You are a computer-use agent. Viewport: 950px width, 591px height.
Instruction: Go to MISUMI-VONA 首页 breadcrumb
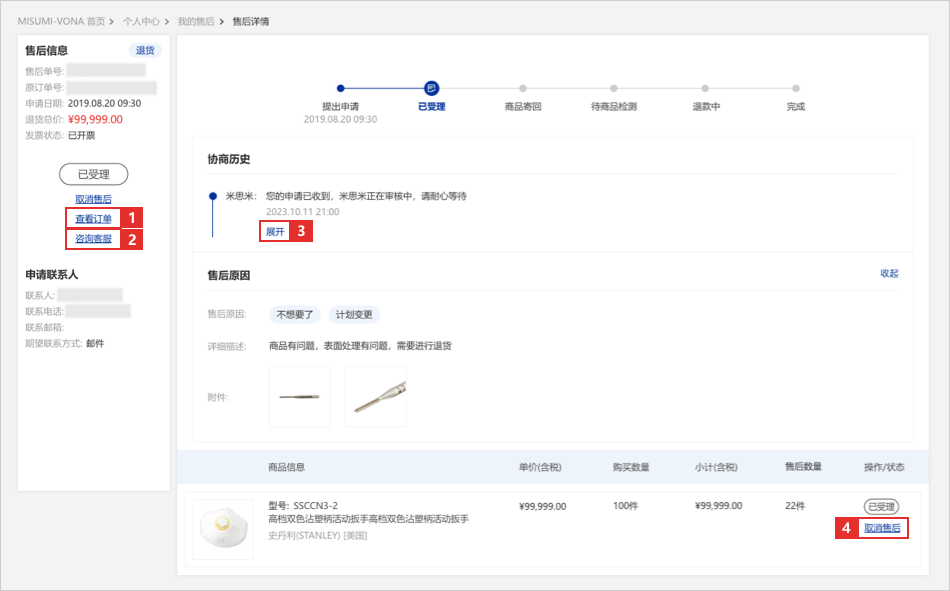coord(61,21)
